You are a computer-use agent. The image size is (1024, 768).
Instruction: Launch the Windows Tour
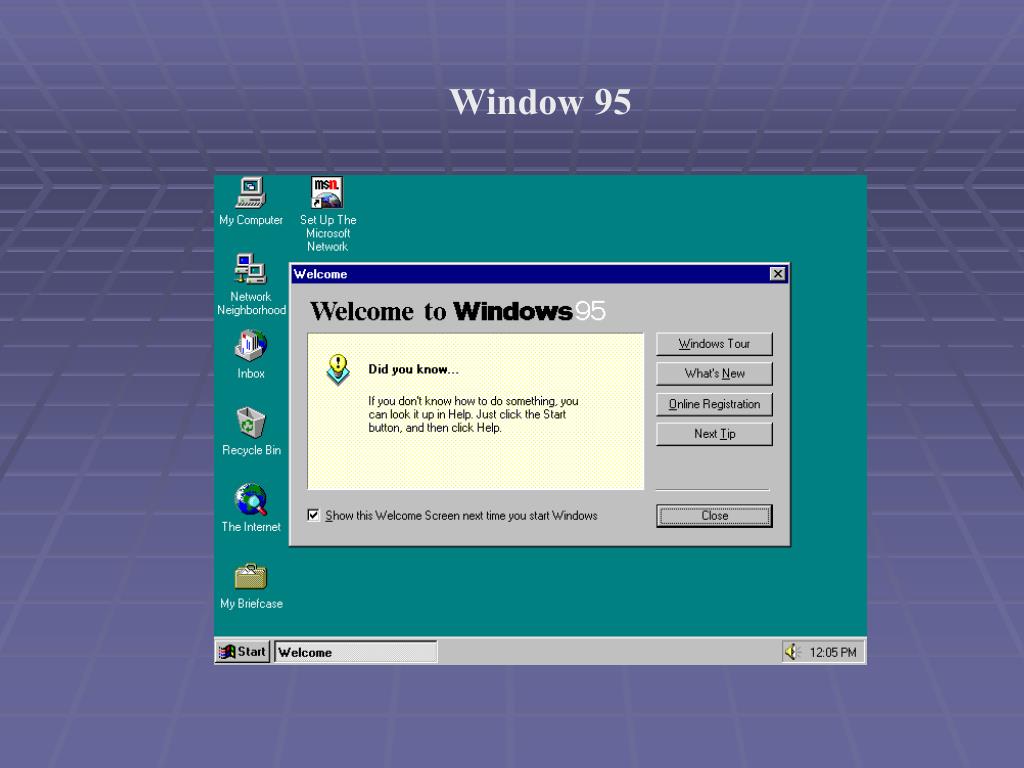(714, 344)
